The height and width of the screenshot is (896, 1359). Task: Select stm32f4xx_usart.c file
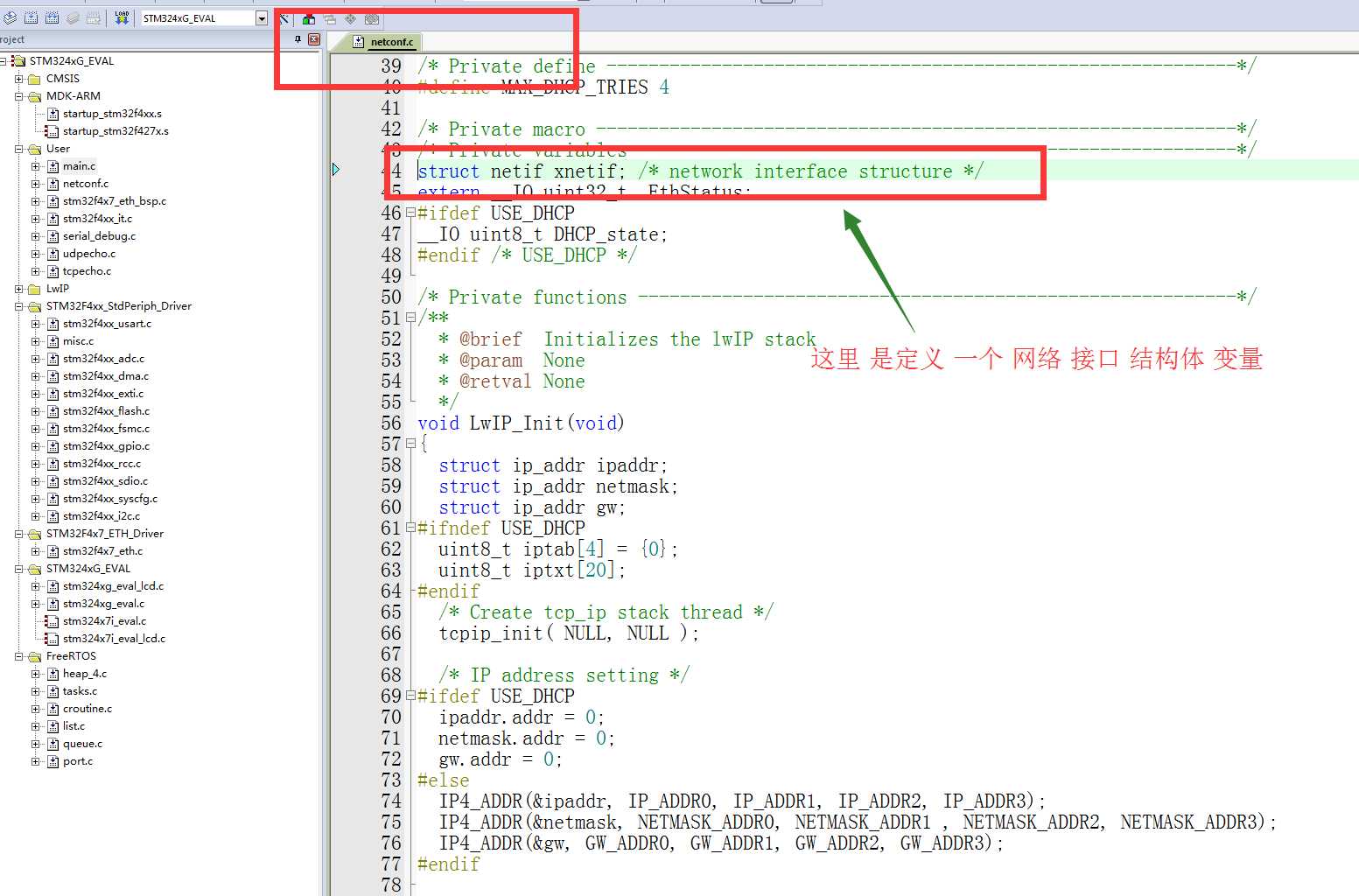point(107,324)
